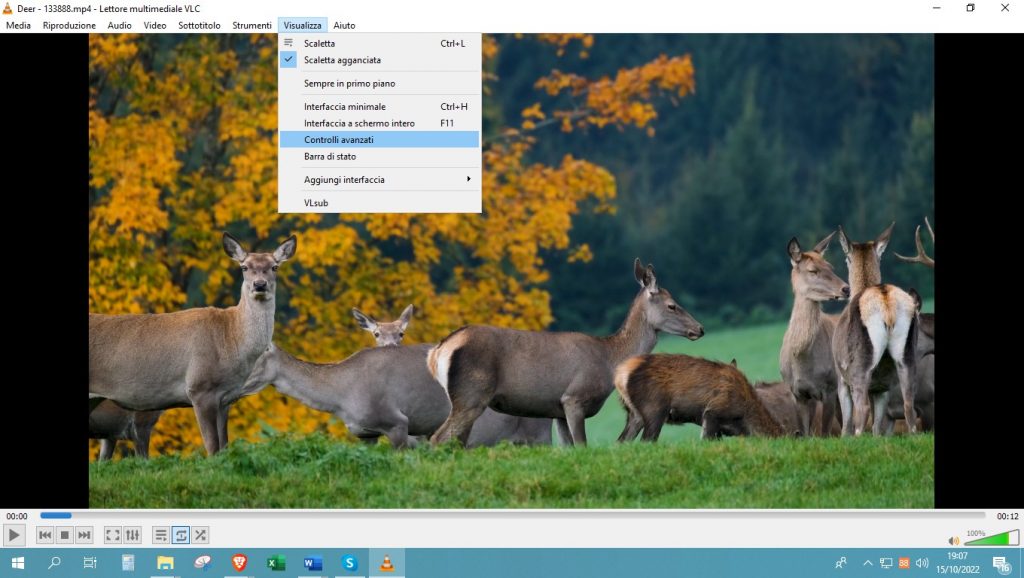Mute audio via speaker icon
The image size is (1024, 578).
[953, 541]
